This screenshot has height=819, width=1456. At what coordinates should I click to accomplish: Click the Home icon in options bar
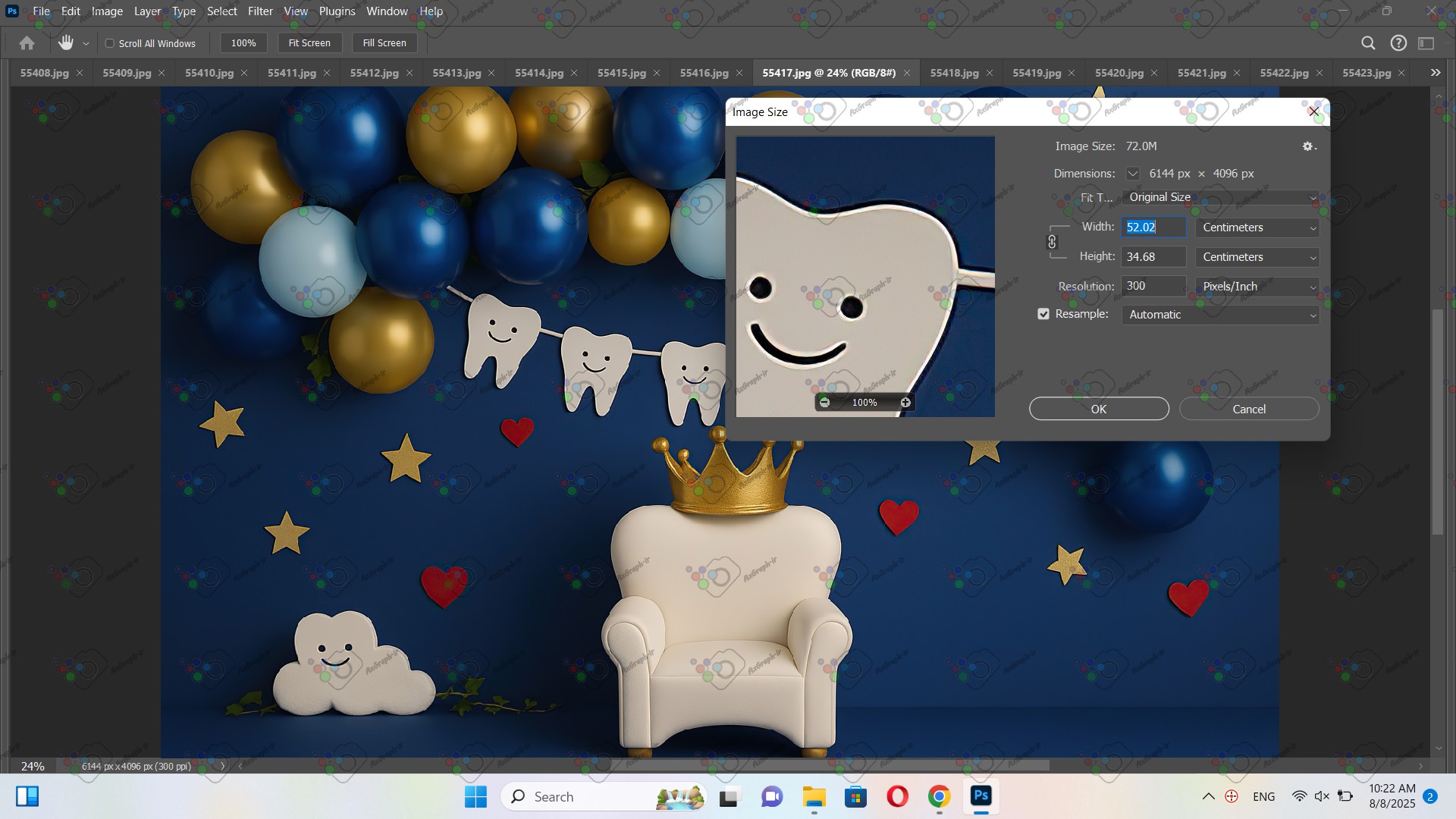27,43
